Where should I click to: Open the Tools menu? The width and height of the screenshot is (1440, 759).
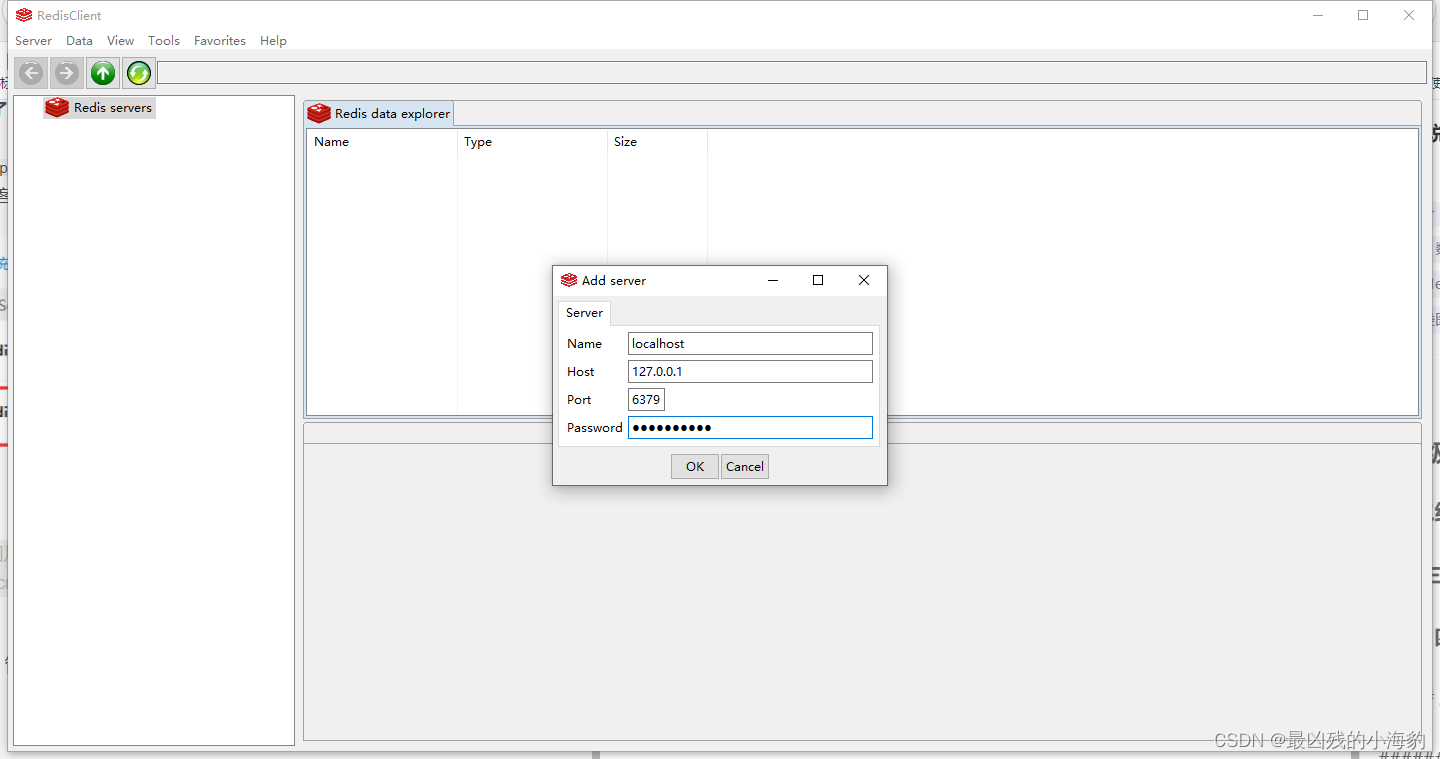tap(164, 41)
